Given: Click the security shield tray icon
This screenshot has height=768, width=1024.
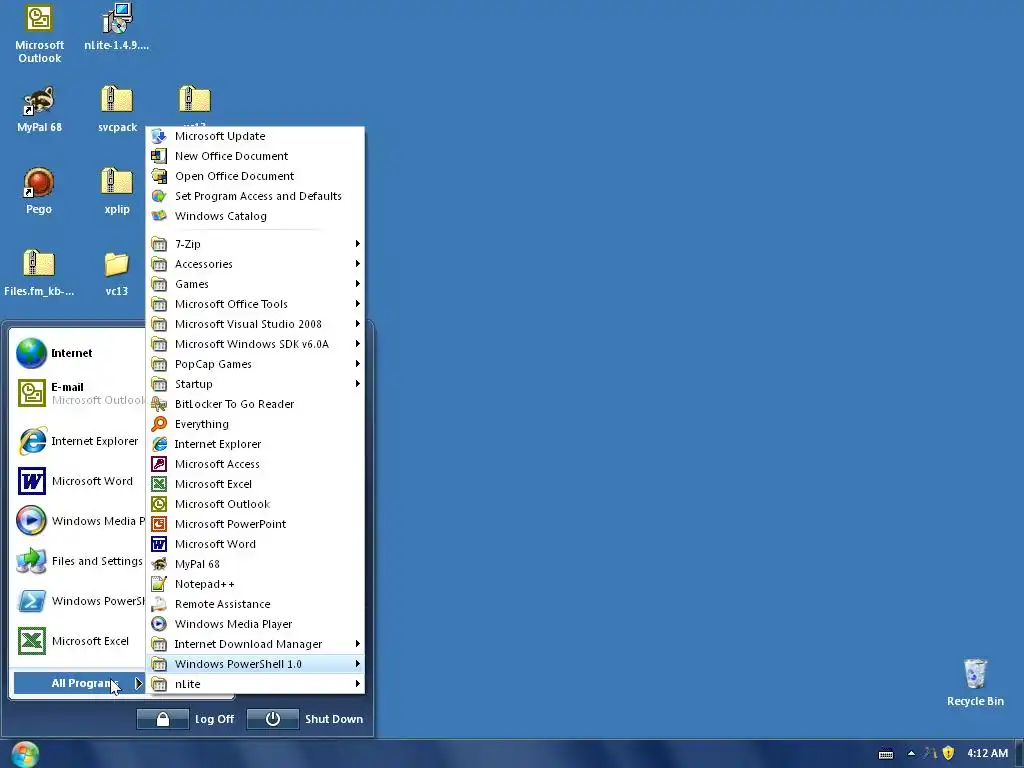Looking at the screenshot, I should pos(948,754).
